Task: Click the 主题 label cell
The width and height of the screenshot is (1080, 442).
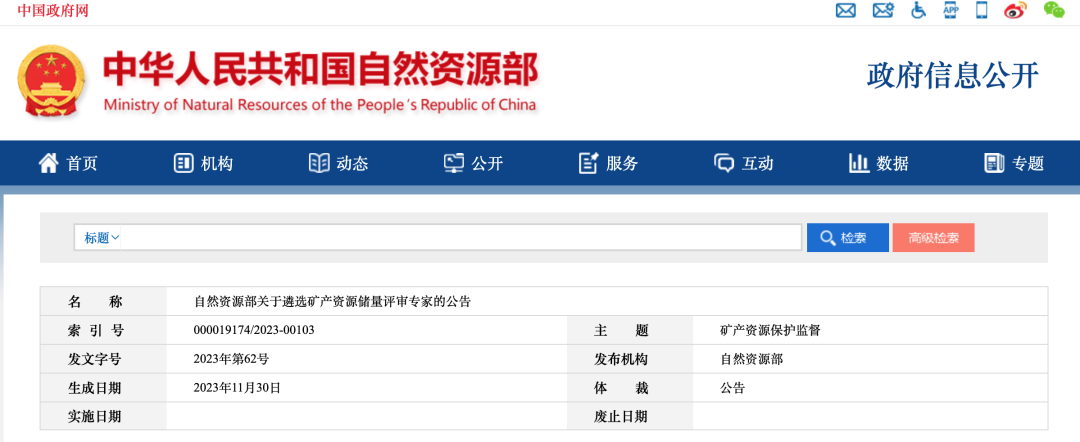Action: click(x=630, y=330)
